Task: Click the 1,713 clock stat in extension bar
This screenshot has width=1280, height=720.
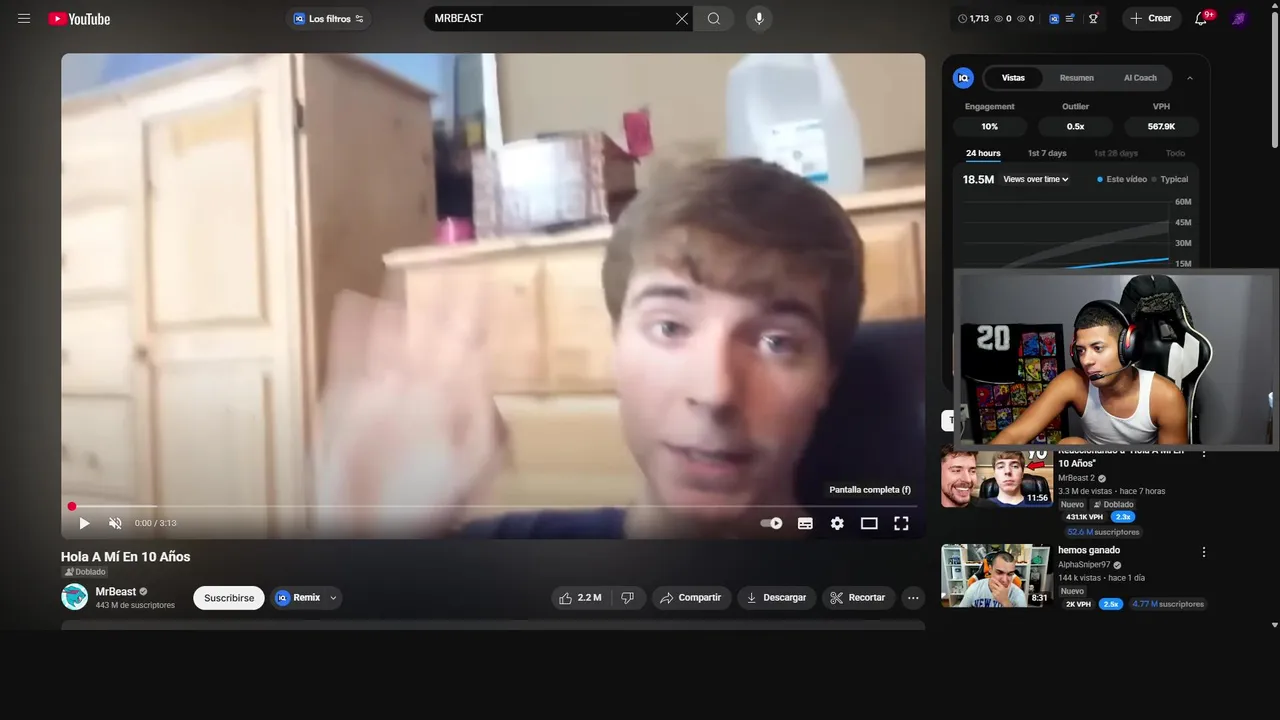Action: [x=973, y=19]
